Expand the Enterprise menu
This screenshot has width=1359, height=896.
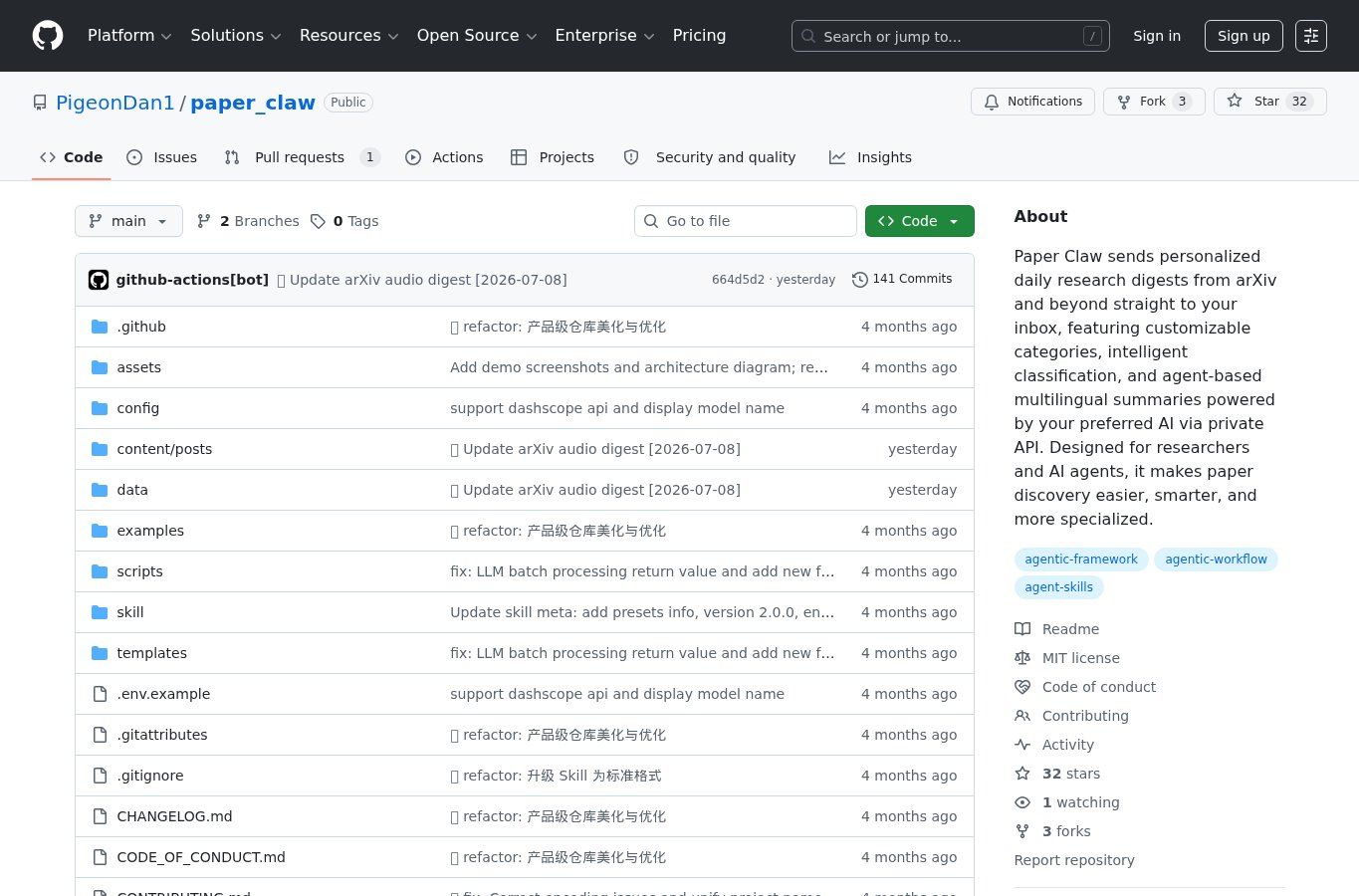(604, 36)
